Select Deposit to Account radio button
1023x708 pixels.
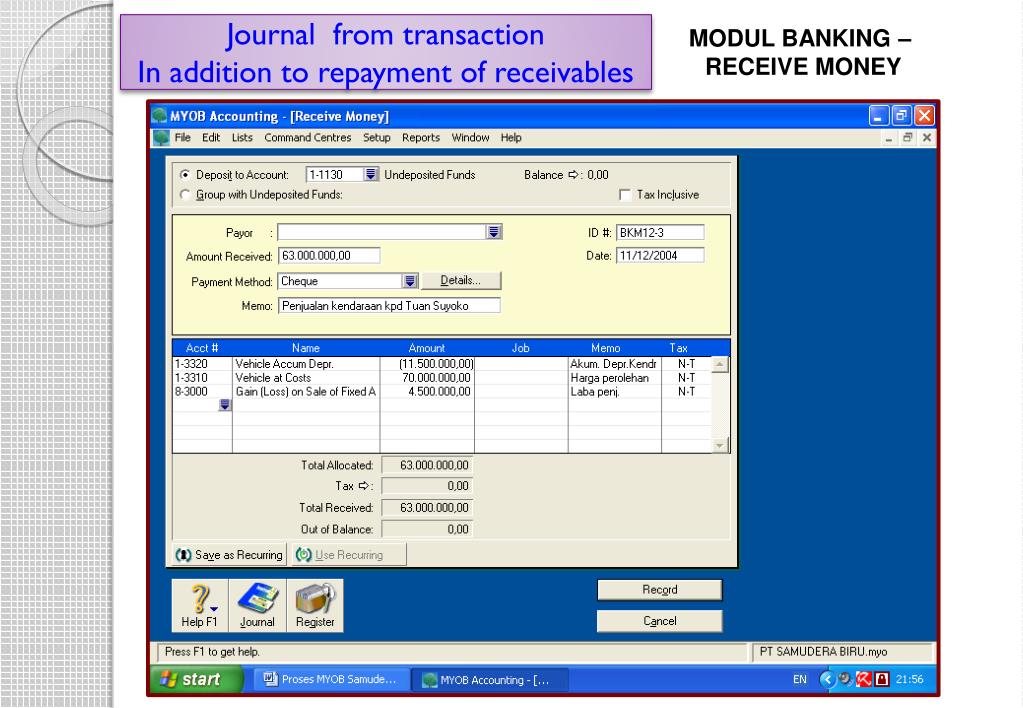pyautogui.click(x=185, y=175)
